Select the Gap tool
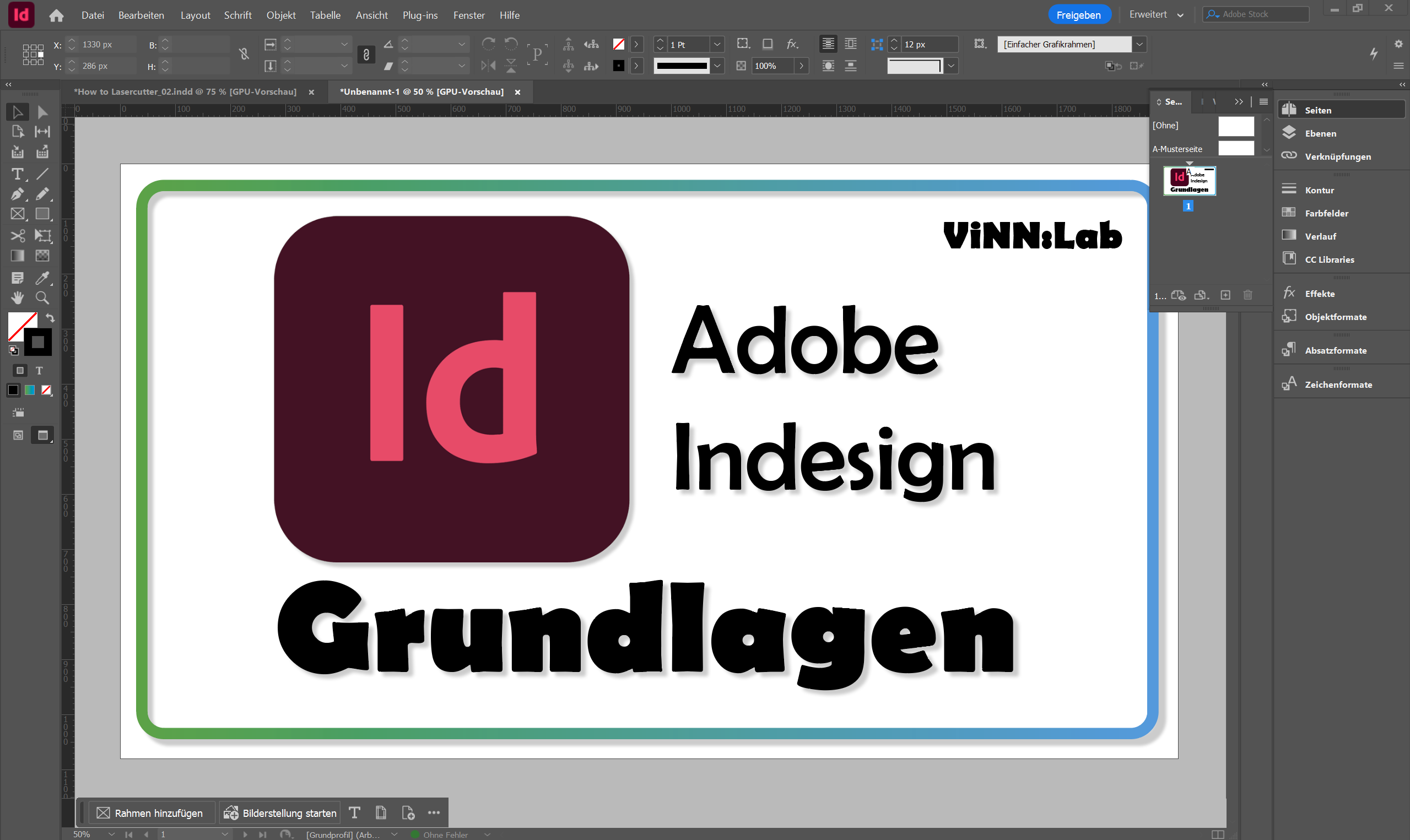 [42, 131]
